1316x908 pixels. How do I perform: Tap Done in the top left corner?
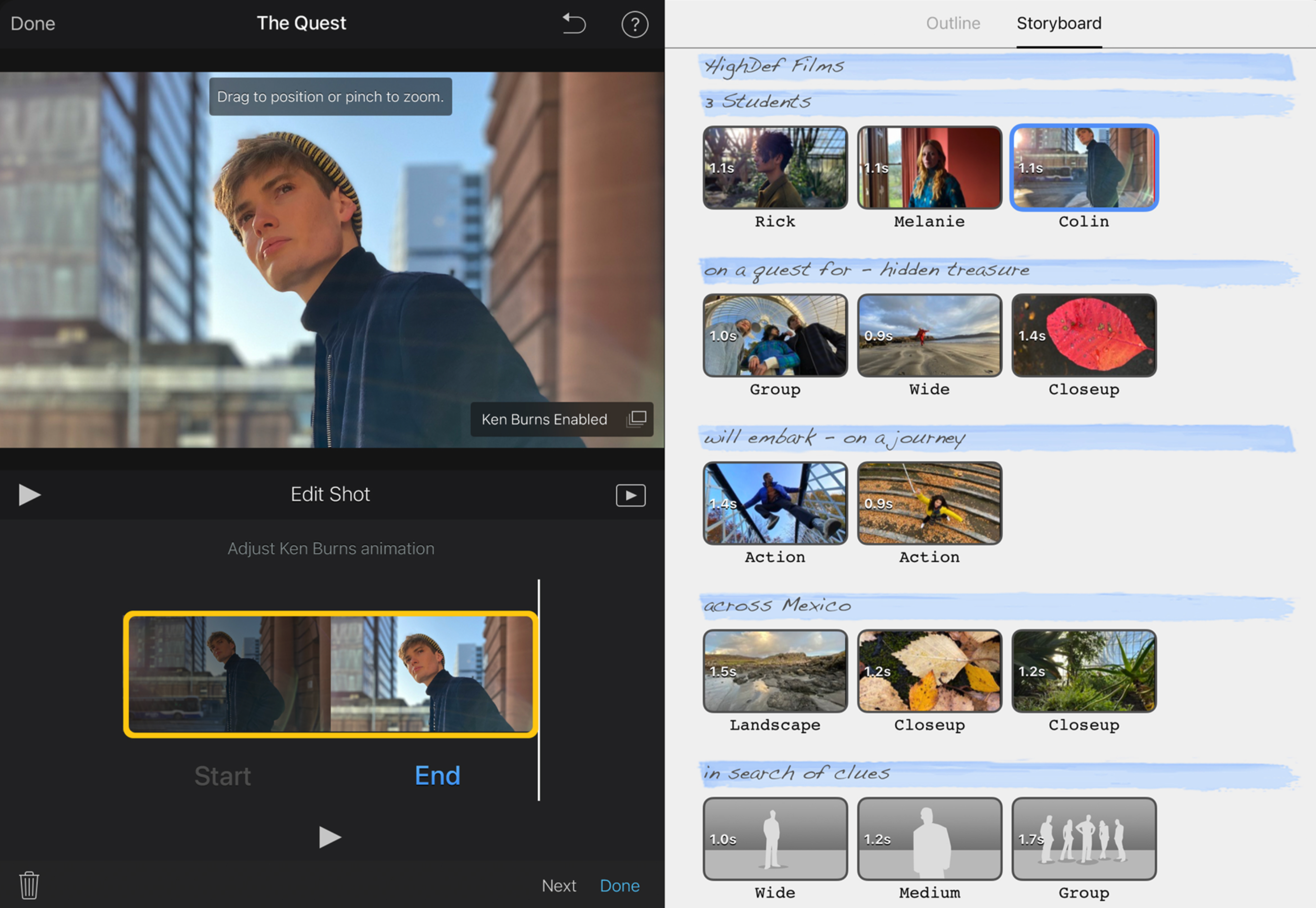(33, 24)
